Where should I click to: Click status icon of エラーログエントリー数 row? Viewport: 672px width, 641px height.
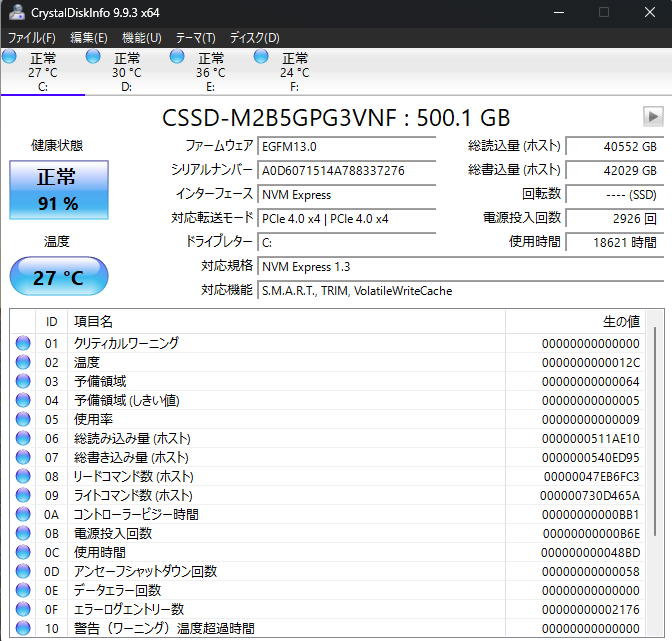[x=23, y=609]
